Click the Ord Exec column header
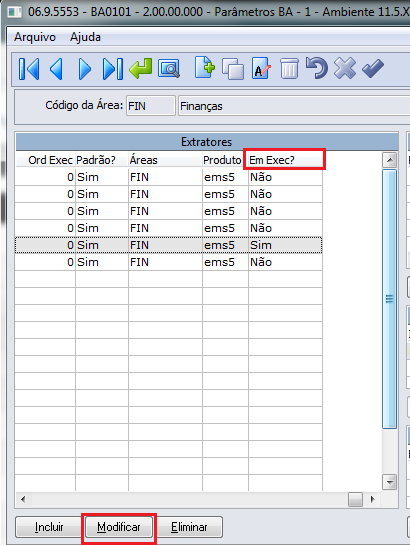The width and height of the screenshot is (410, 545). [45, 160]
